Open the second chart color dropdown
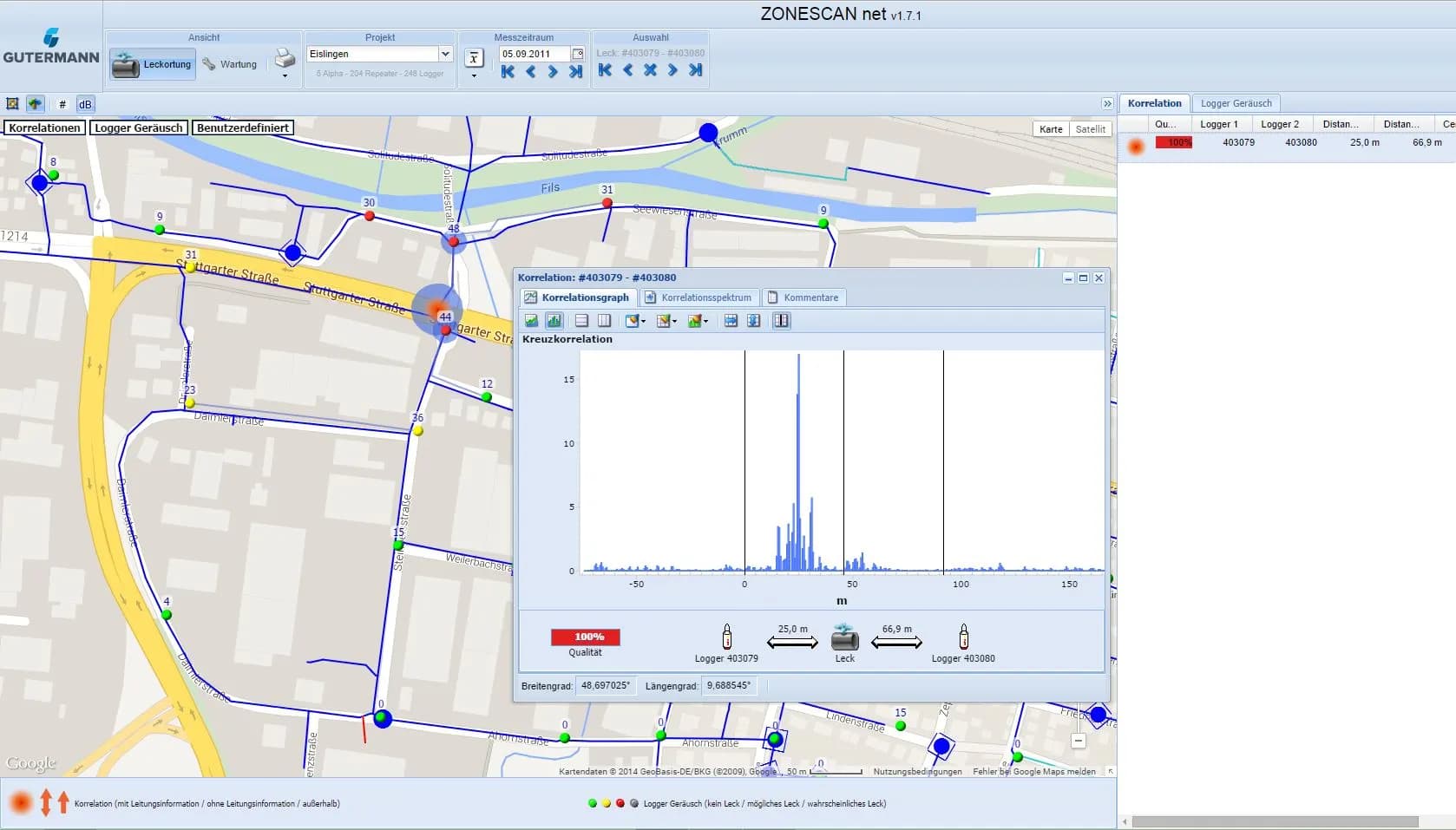Image resolution: width=1456 pixels, height=830 pixels. pos(666,321)
